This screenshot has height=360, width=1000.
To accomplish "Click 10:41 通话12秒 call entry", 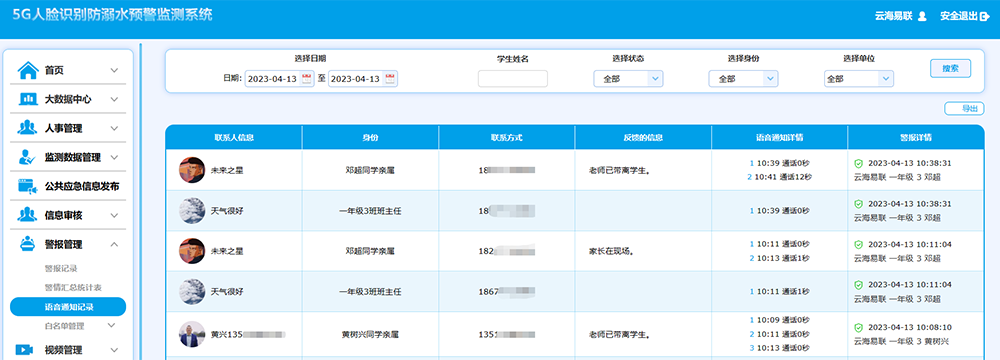I will (x=779, y=177).
